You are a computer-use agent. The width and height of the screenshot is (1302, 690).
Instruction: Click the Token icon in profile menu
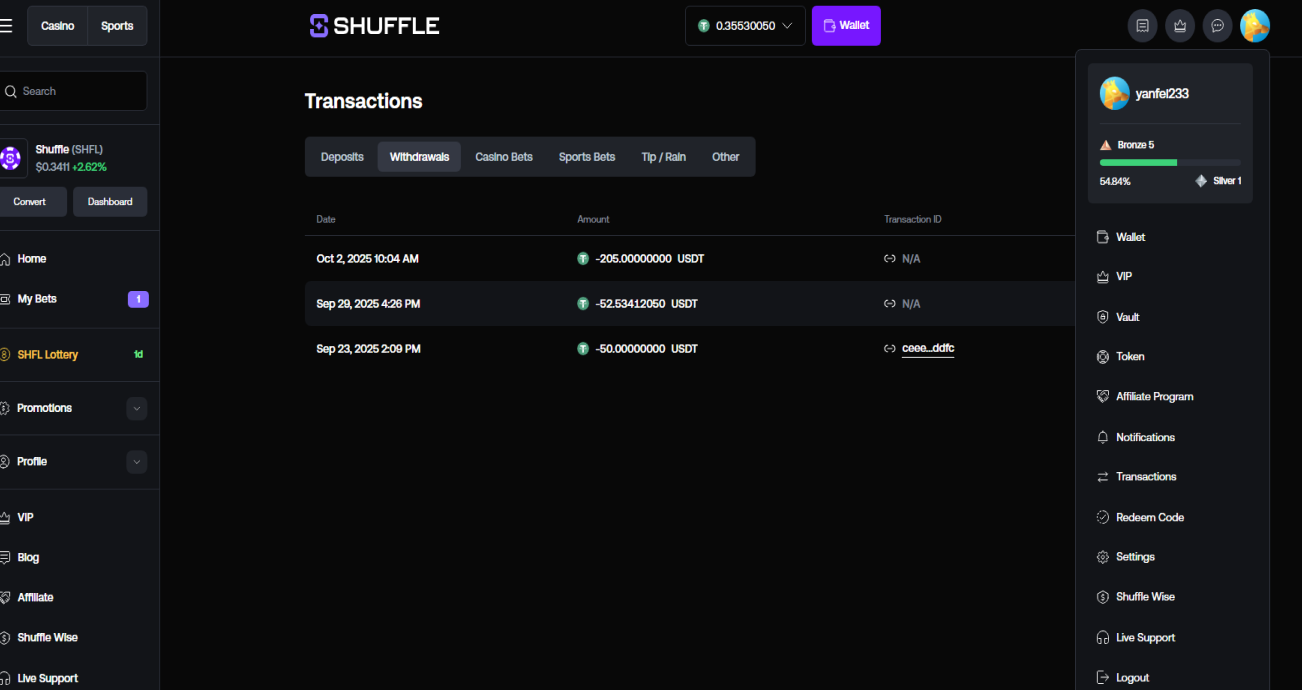pyautogui.click(x=1103, y=357)
